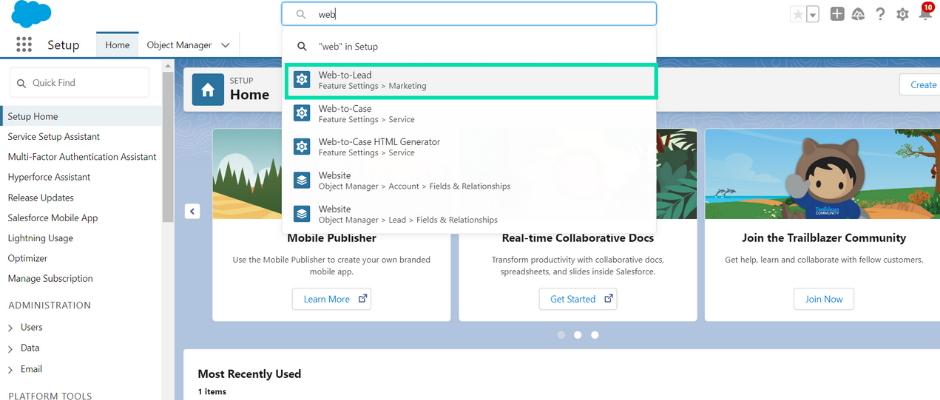
Task: Click Learn More for Mobile Publisher
Action: coord(332,299)
